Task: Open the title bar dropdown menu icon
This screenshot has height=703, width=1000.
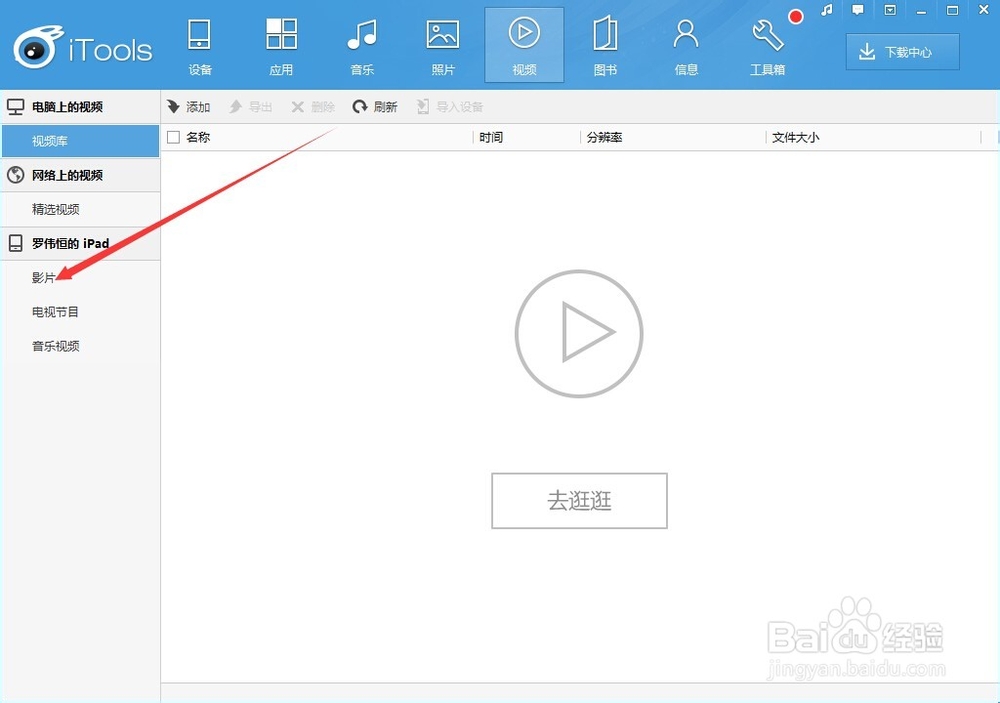Action: pyautogui.click(x=890, y=10)
